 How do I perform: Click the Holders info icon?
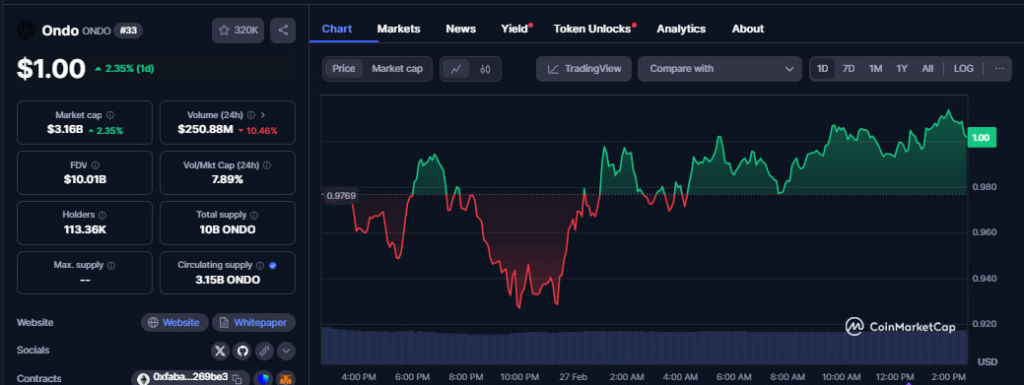103,215
